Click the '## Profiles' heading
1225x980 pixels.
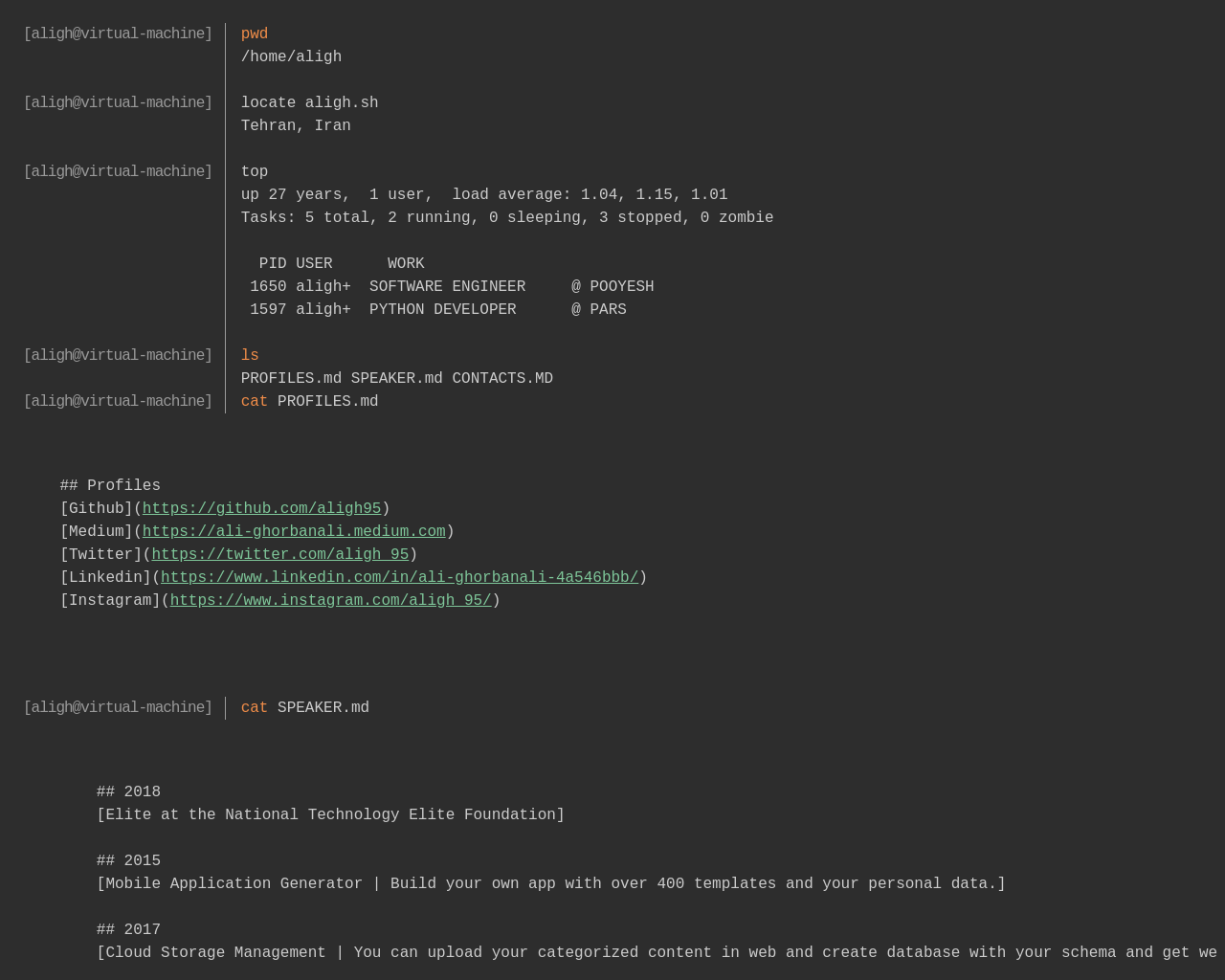pos(110,486)
